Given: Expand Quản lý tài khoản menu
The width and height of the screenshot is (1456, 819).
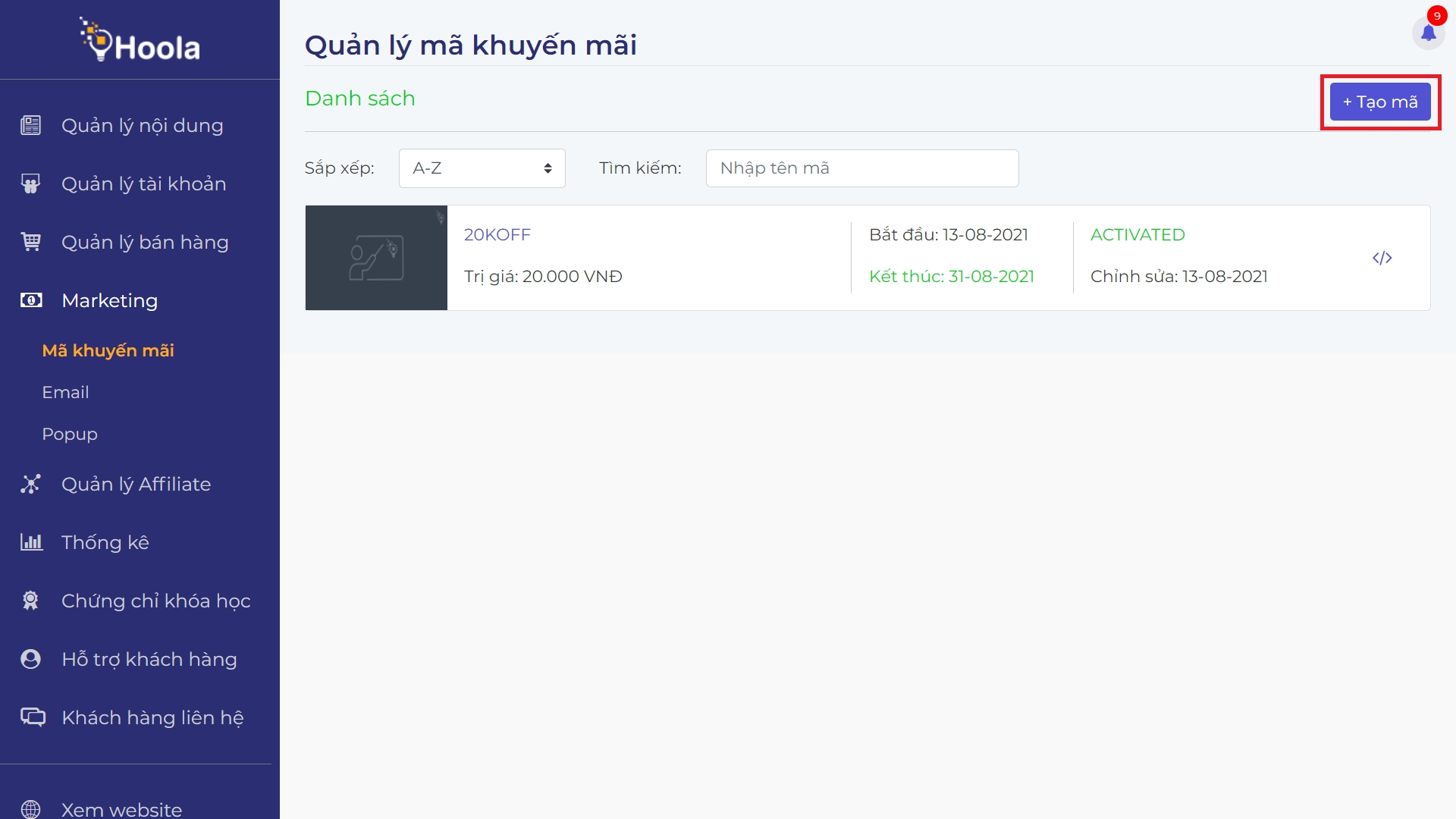Looking at the screenshot, I should [x=143, y=184].
